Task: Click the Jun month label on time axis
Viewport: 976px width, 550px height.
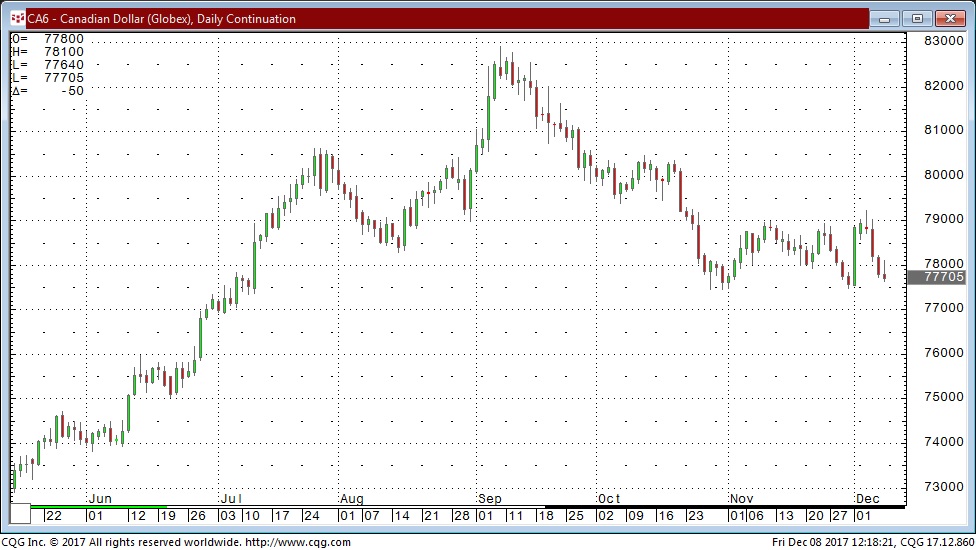Action: coord(100,498)
